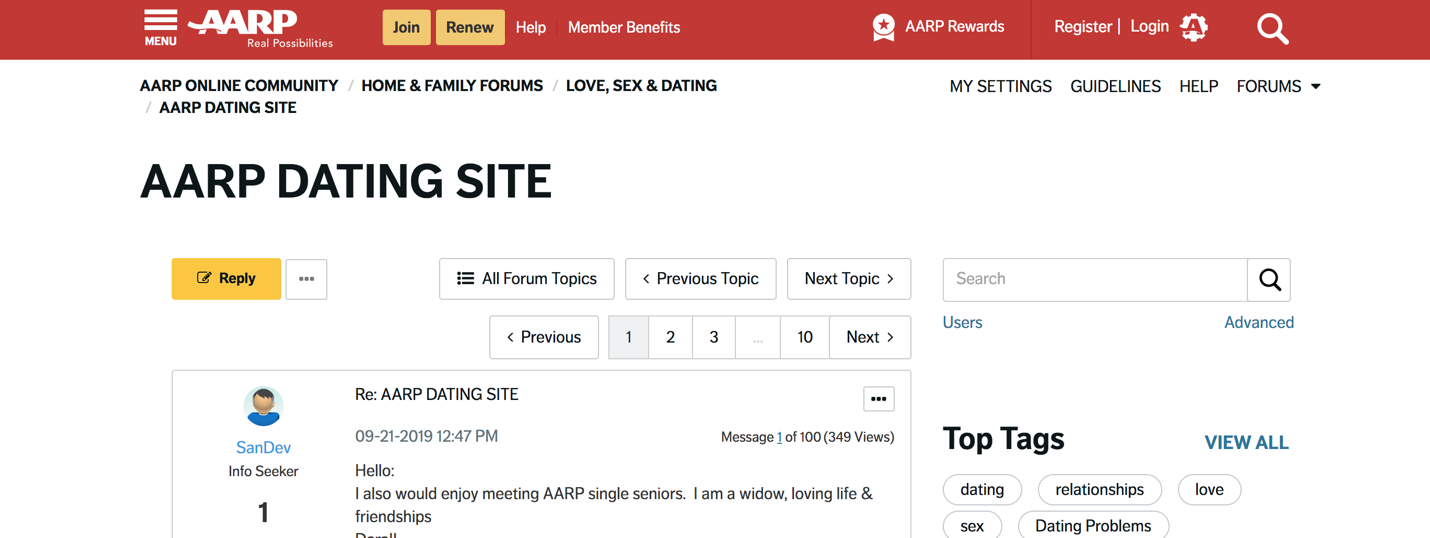Viewport: 1430px width, 538px height.
Task: Go to Love, Sex & Dating breadcrumb
Action: 641,86
